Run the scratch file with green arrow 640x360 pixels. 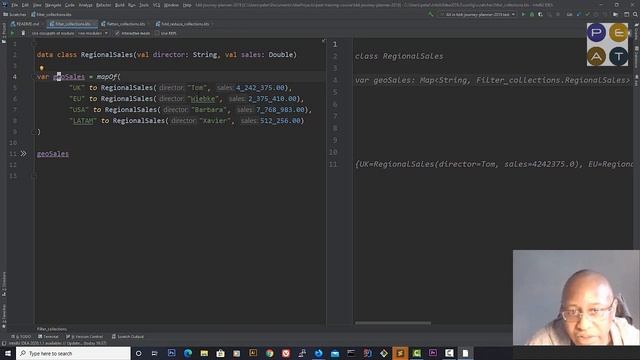(x=13, y=33)
